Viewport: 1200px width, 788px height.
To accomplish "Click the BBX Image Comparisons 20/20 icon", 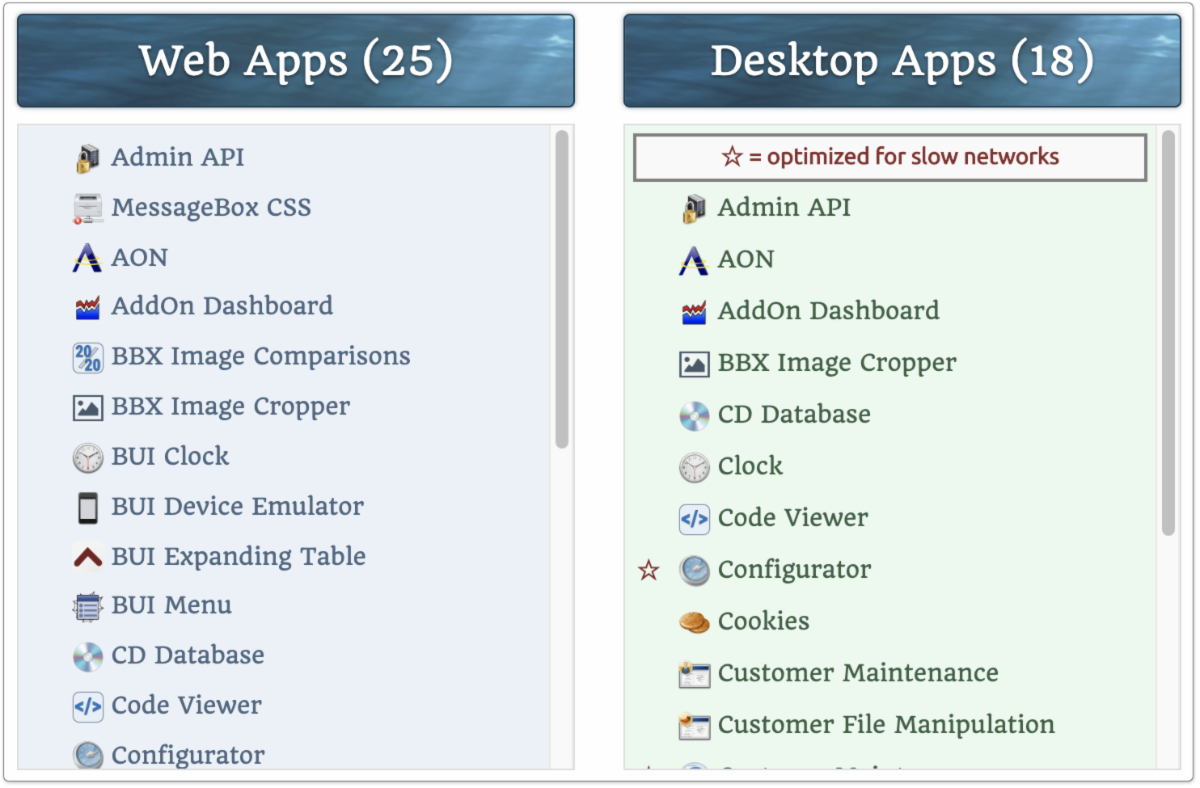I will 88,357.
